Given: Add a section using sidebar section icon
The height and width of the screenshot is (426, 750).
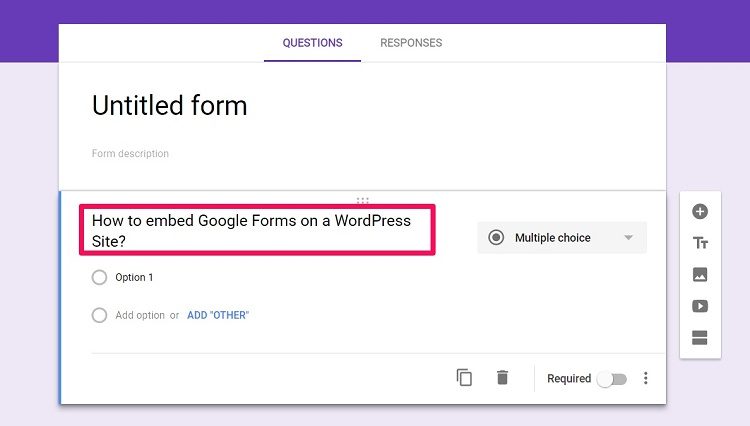Looking at the screenshot, I should pyautogui.click(x=700, y=338).
